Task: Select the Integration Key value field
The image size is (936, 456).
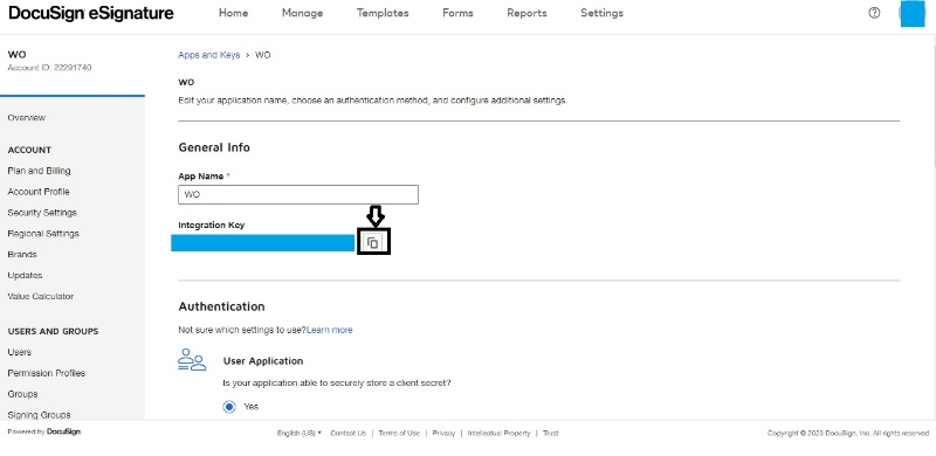Action: [263, 243]
